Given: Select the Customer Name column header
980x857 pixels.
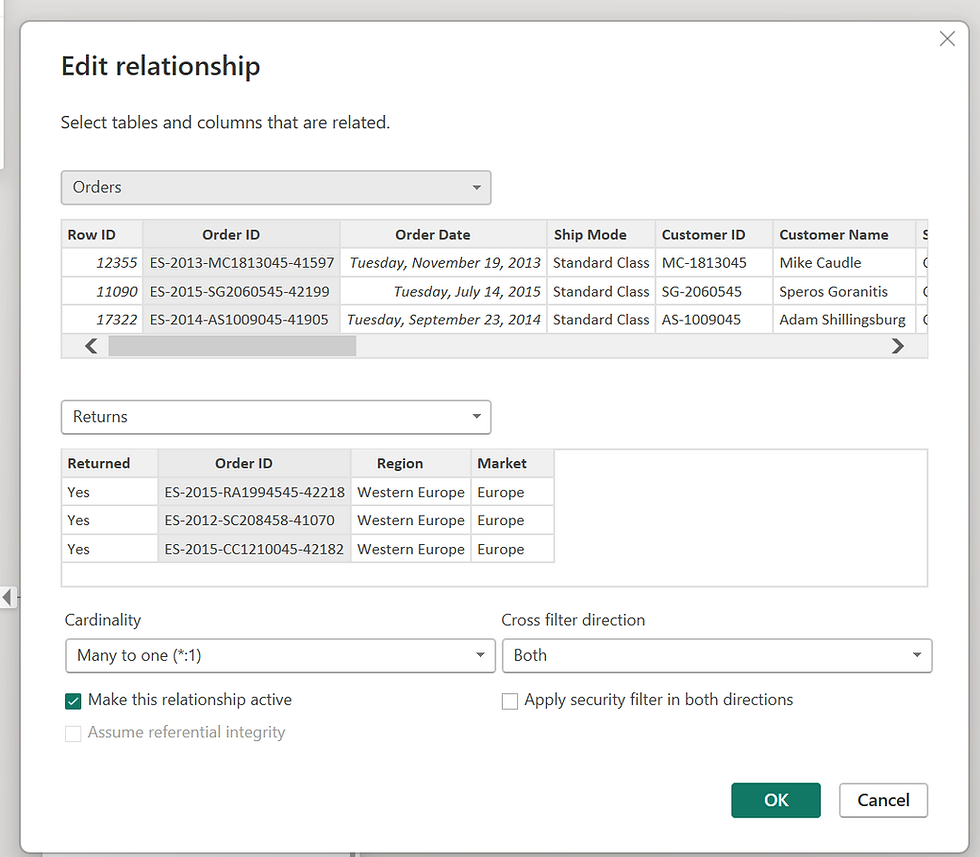Looking at the screenshot, I should [x=844, y=235].
